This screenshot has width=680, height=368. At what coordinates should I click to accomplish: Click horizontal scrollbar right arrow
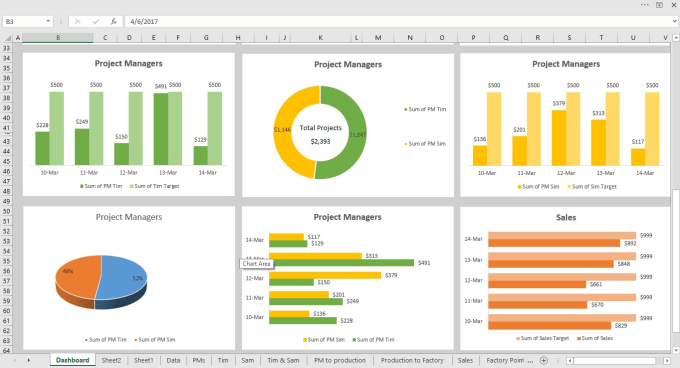pyautogui.click(x=667, y=361)
